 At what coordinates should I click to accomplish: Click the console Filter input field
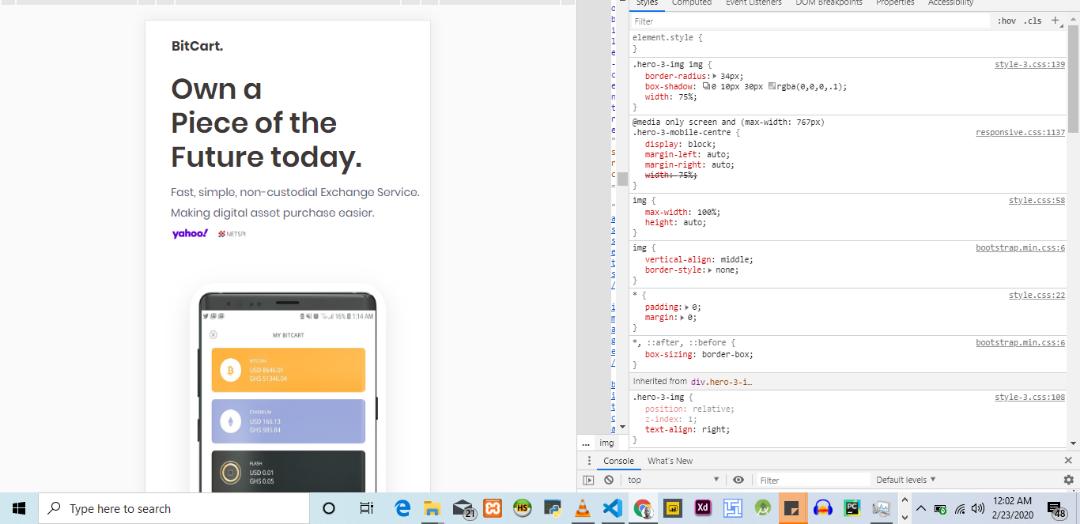pos(813,480)
